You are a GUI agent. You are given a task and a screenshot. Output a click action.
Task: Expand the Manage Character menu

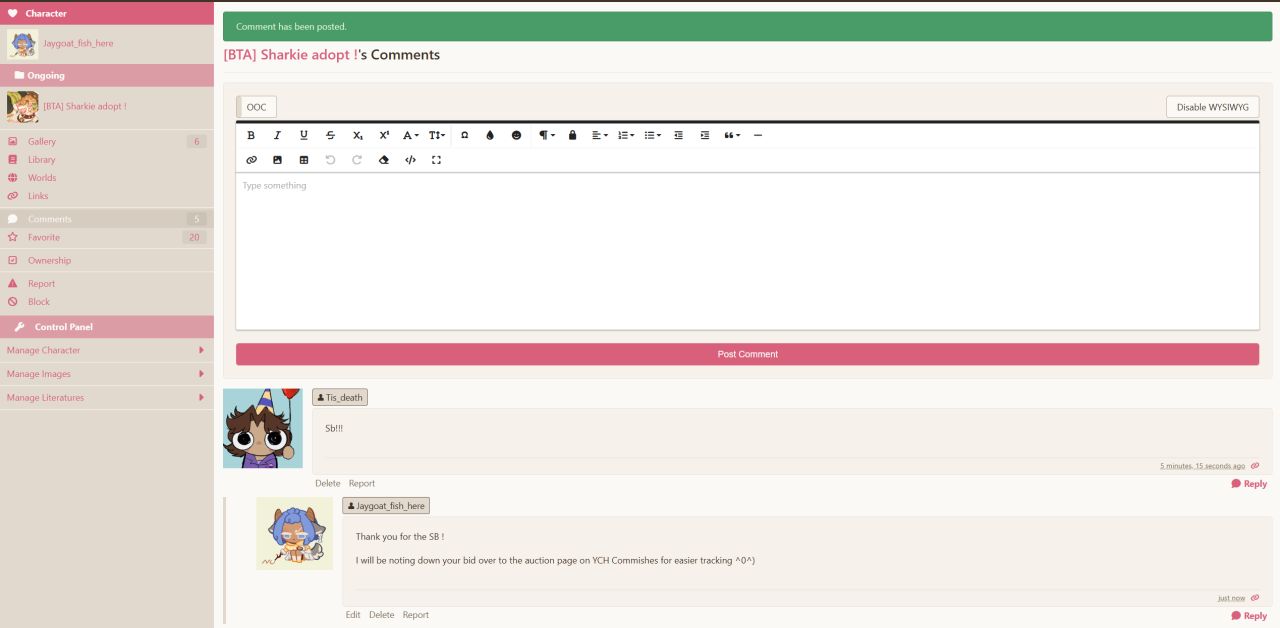(106, 350)
